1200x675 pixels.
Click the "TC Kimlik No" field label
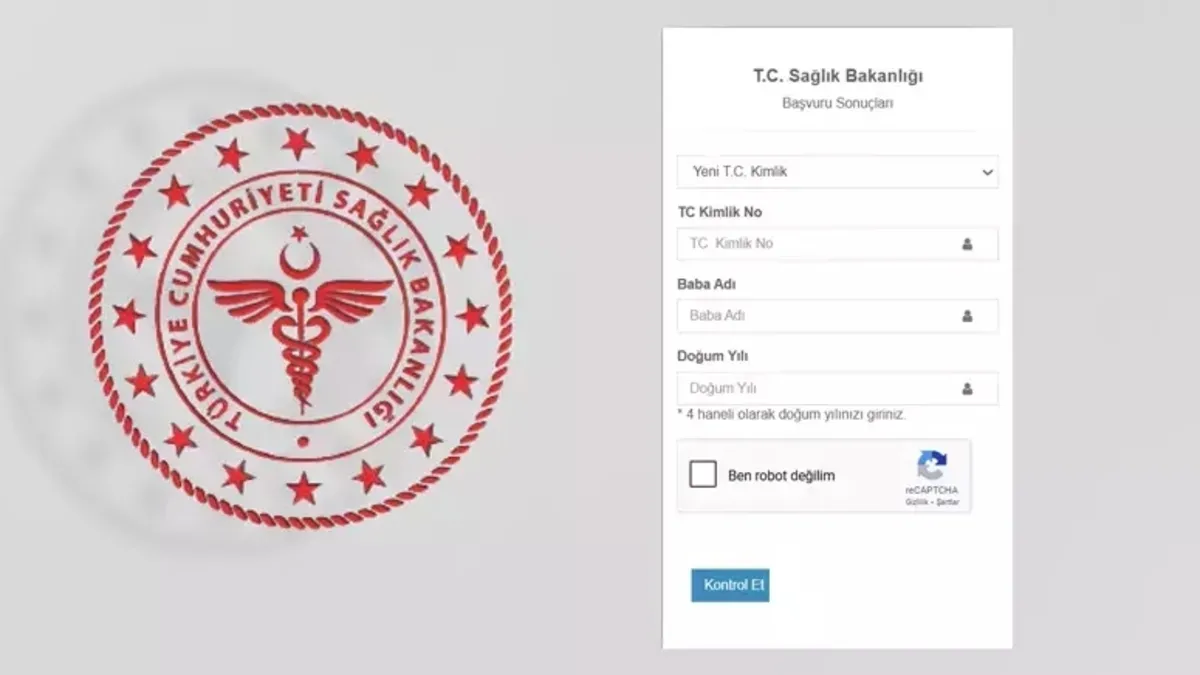coord(719,212)
